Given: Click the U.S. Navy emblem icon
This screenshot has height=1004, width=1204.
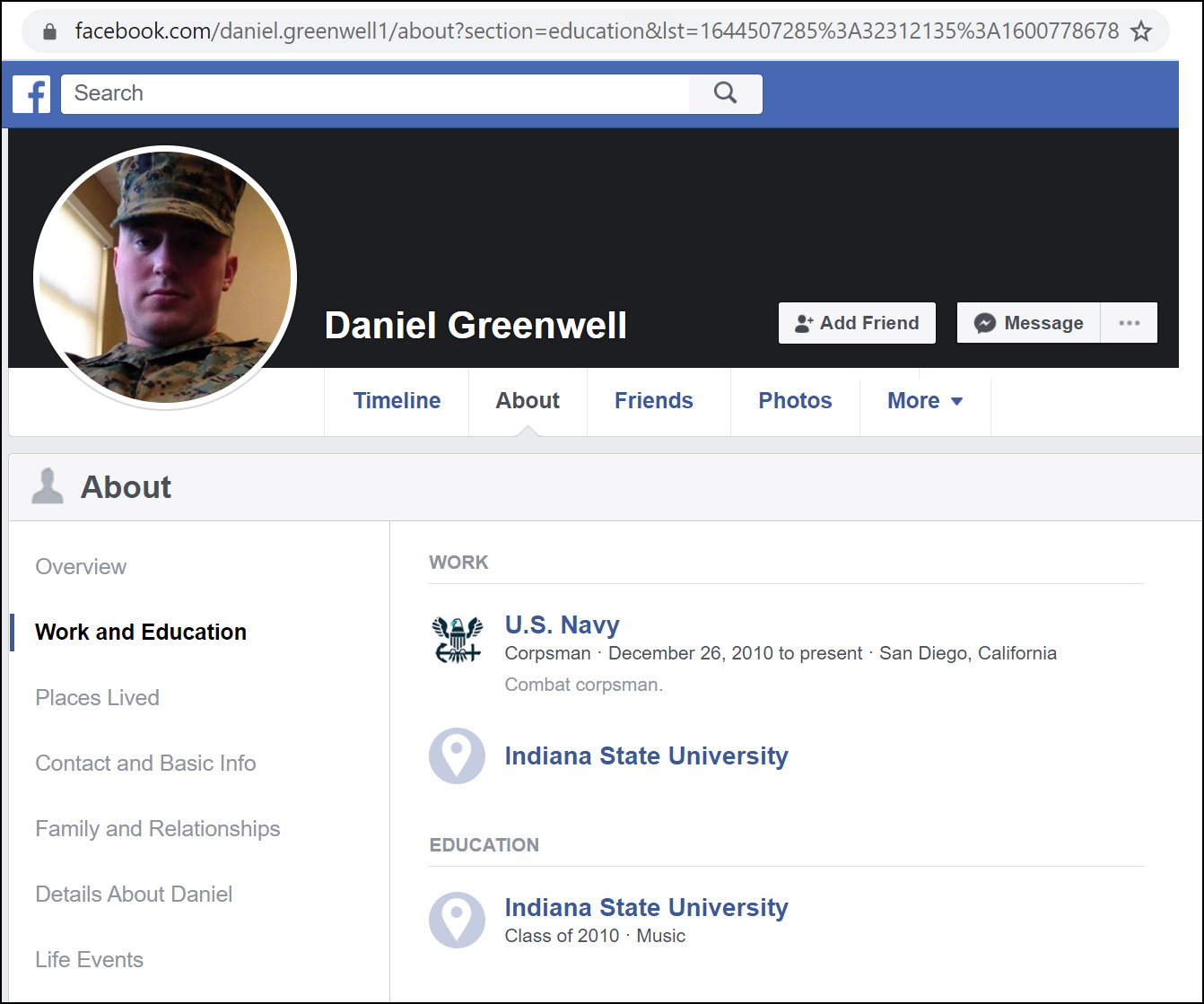Looking at the screenshot, I should coord(458,639).
